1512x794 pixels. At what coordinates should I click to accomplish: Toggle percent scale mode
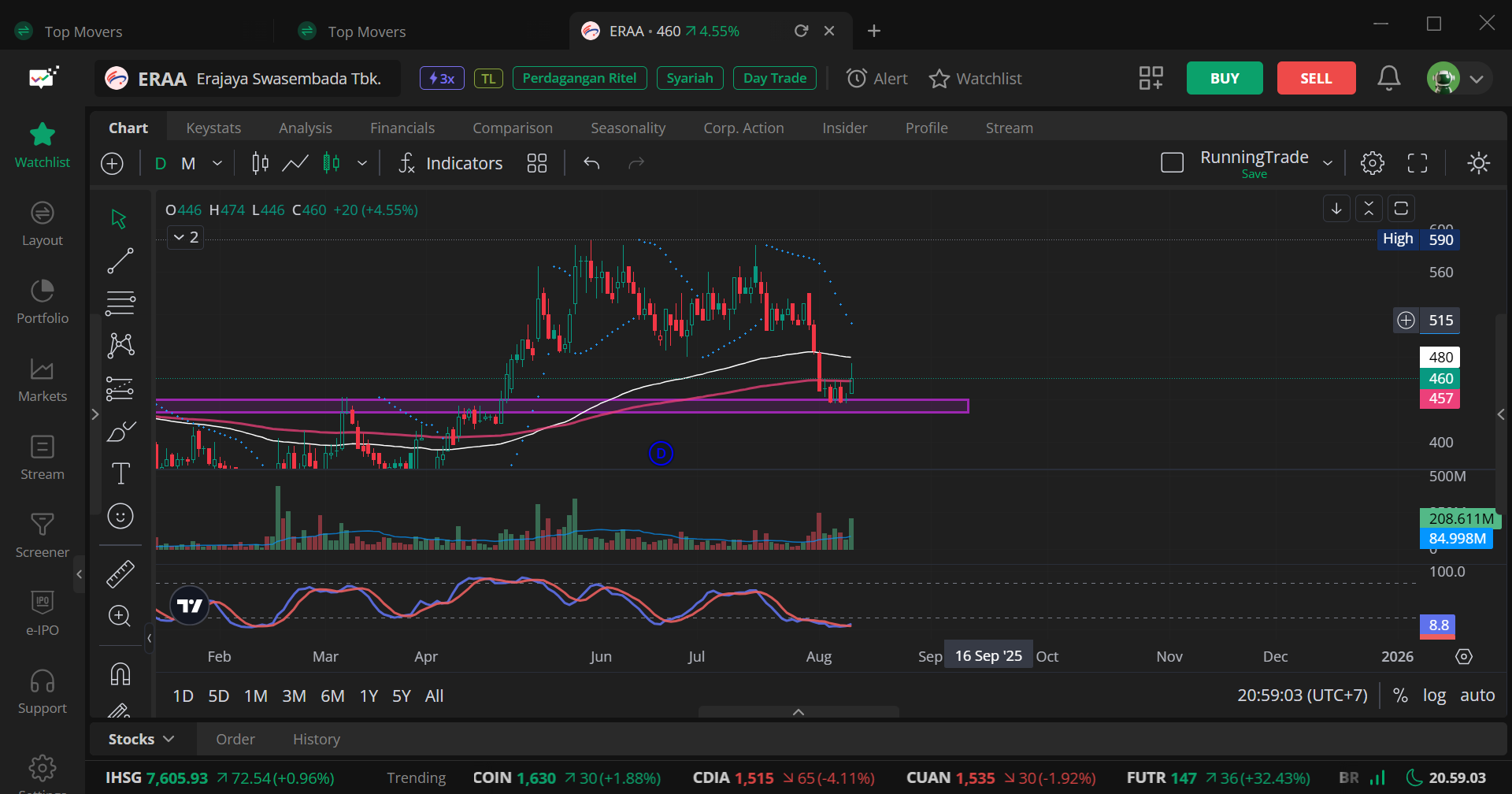coord(1400,696)
